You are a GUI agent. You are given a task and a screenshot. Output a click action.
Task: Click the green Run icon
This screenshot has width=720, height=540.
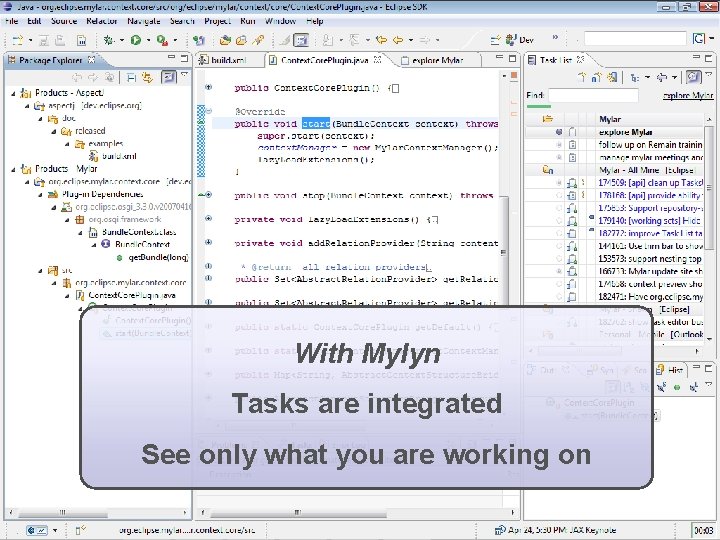tap(135, 40)
